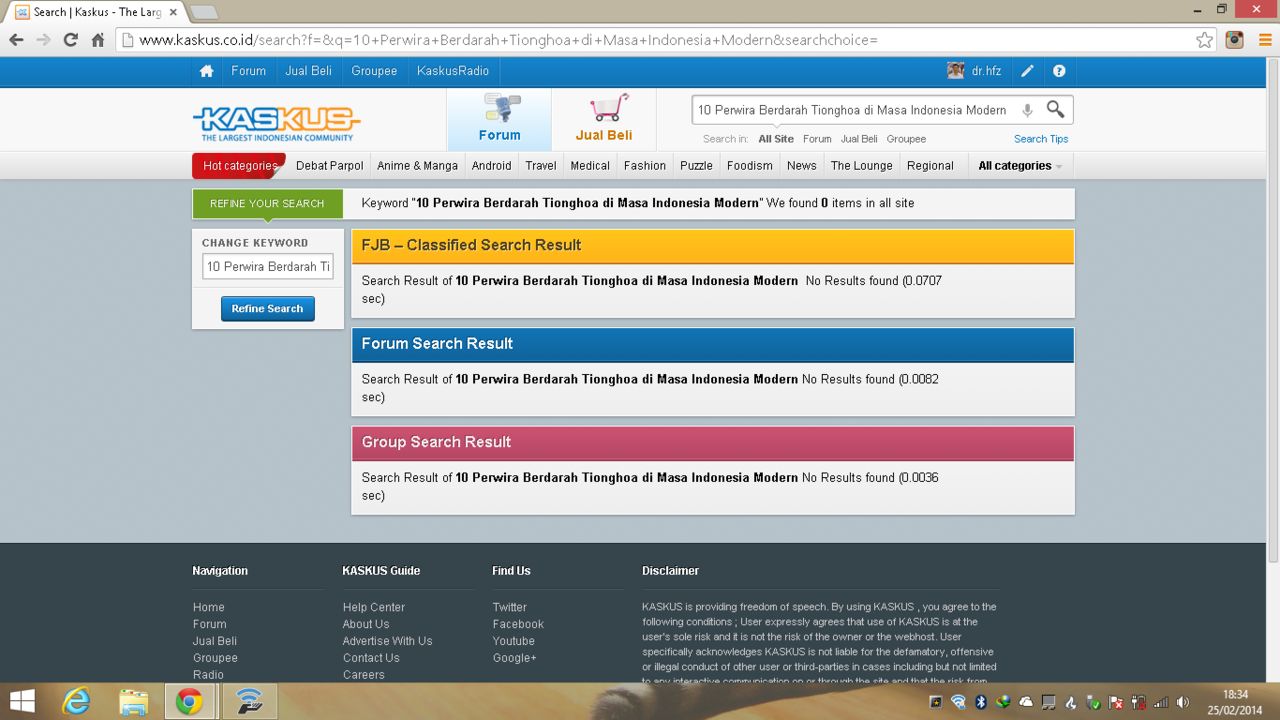The image size is (1280, 720).
Task: Click Advertise With Us footer link
Action: click(x=387, y=641)
